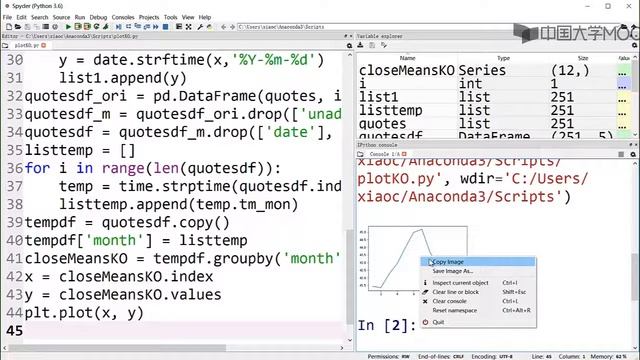Image resolution: width=640 pixels, height=360 pixels.
Task: Browse editor tabs folder icon
Action: (x=5, y=46)
